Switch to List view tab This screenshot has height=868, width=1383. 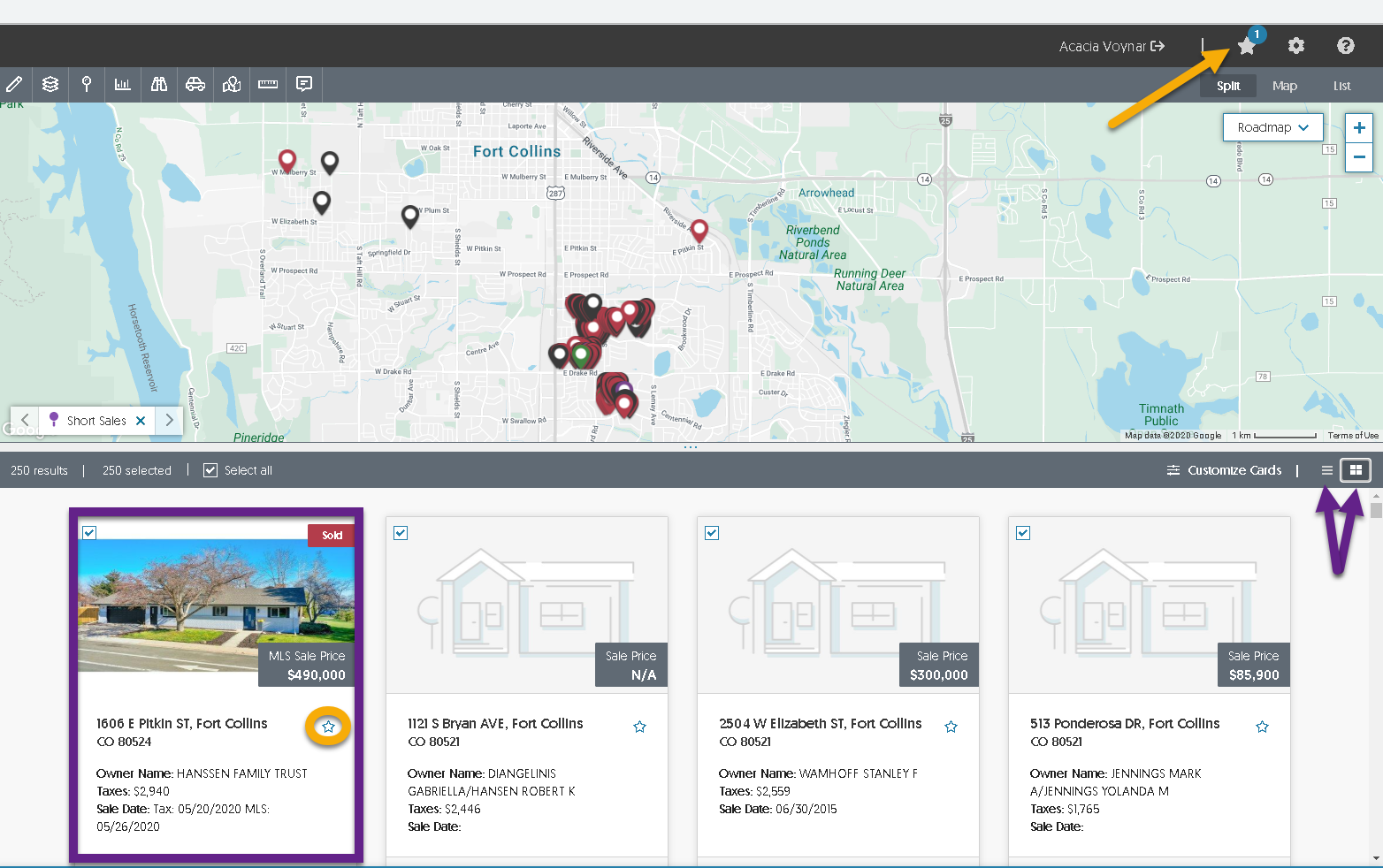[x=1341, y=86]
